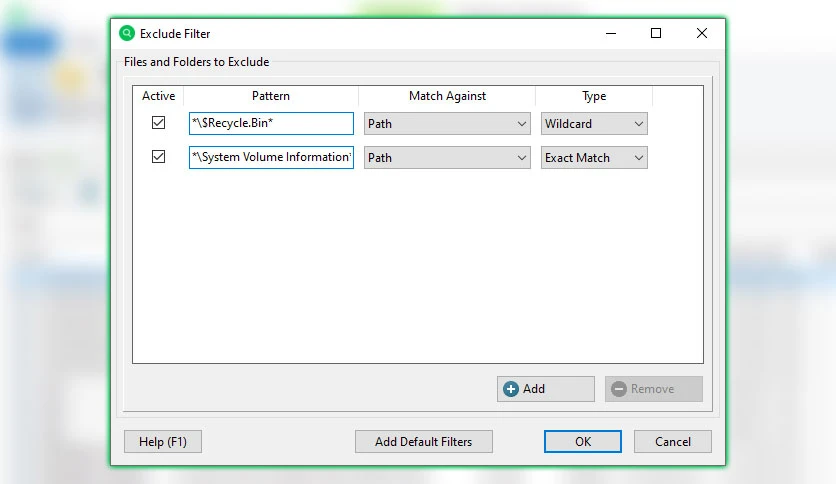836x484 pixels.
Task: Confirm with the OK button
Action: (x=583, y=442)
